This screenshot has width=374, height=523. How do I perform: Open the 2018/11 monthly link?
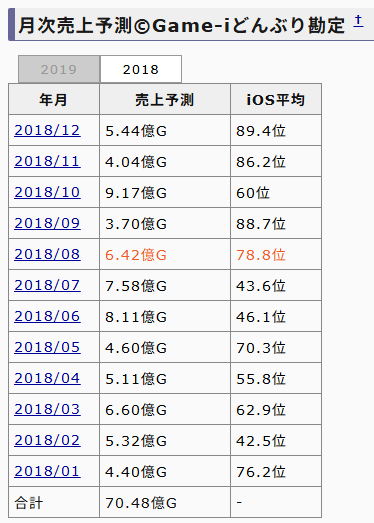(47, 161)
